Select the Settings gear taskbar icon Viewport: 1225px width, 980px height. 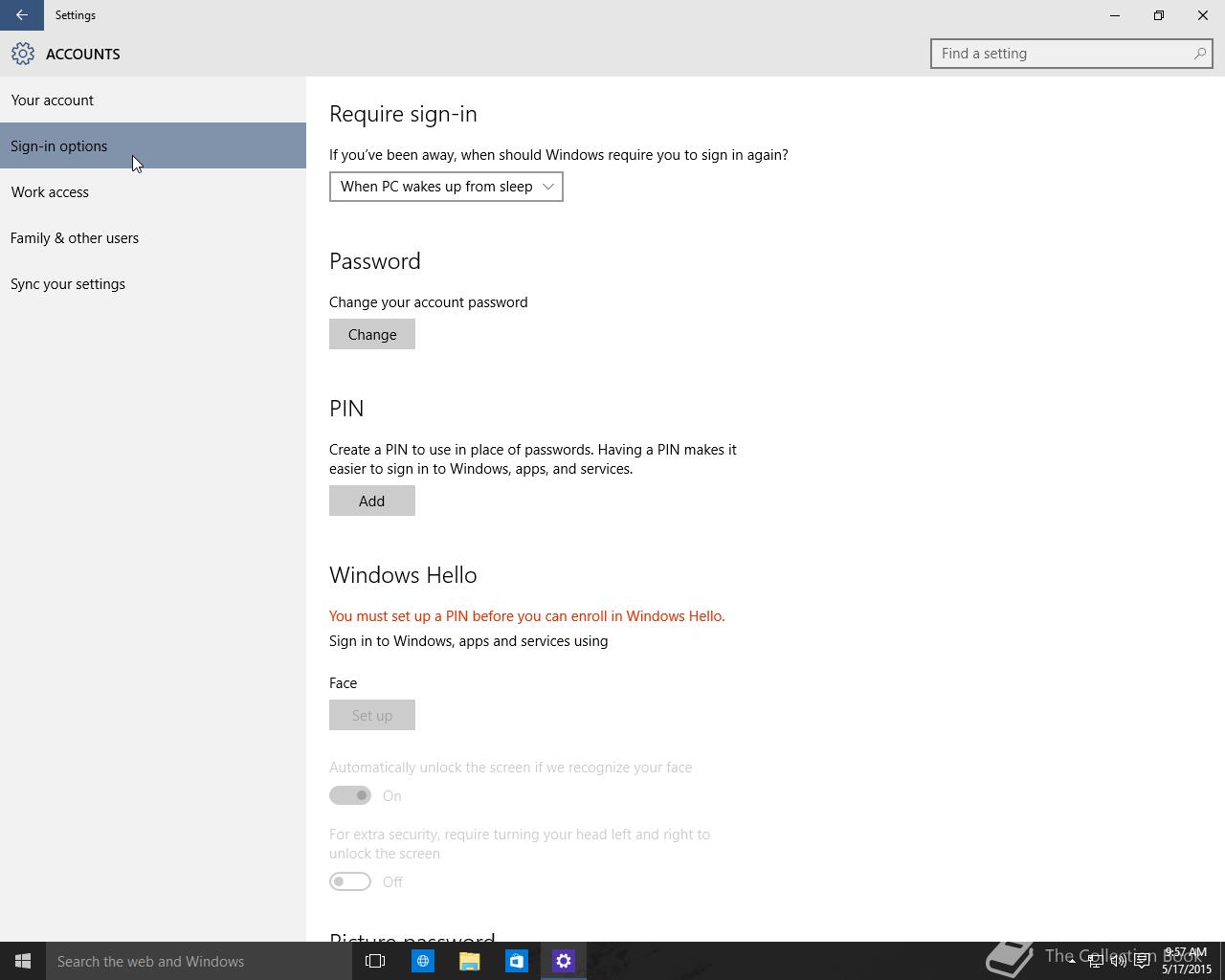point(564,961)
